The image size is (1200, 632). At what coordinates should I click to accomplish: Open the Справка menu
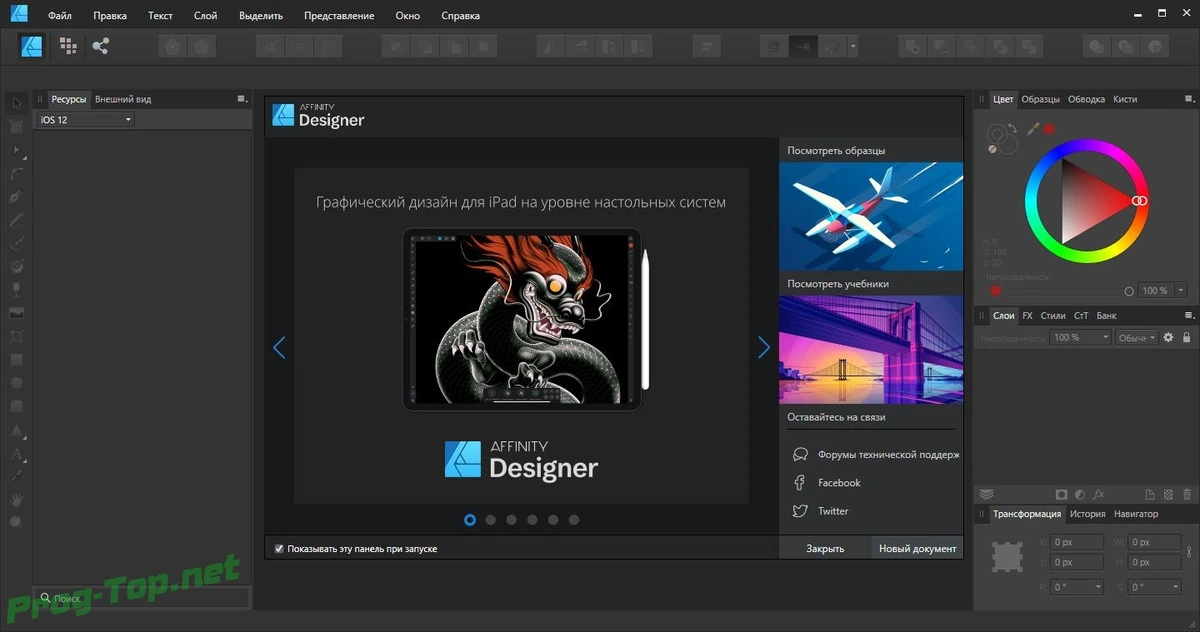coord(460,16)
